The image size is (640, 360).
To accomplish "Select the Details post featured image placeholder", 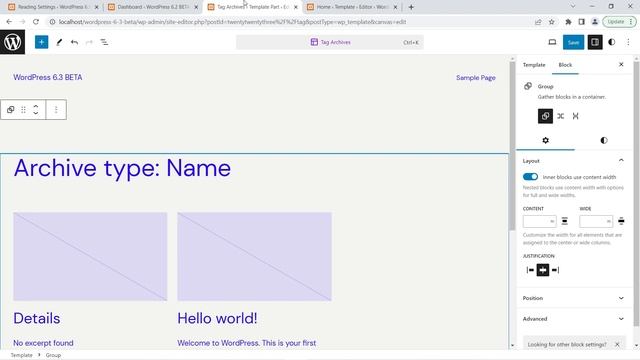I will pos(90,256).
